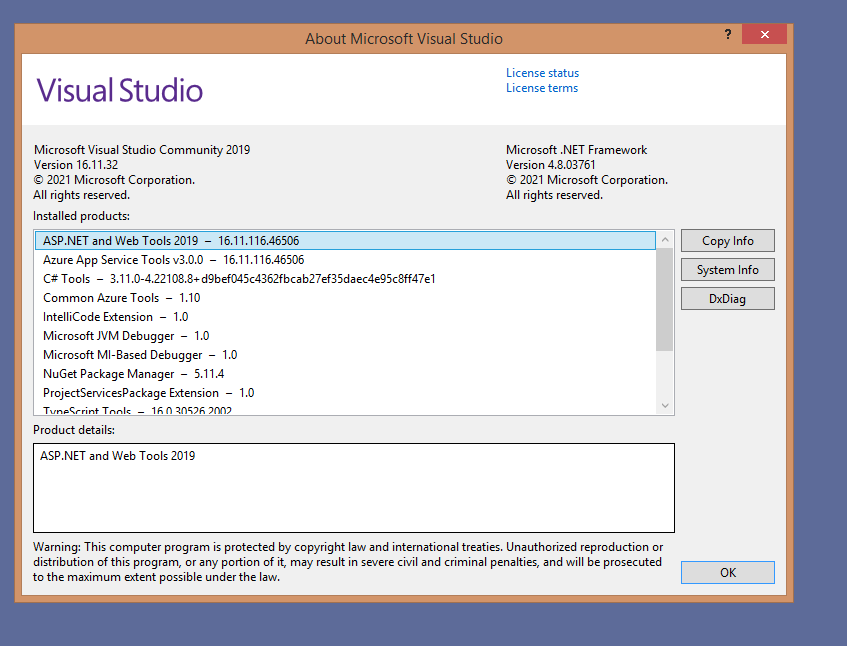
Task: Click the help question mark icon
Action: tap(728, 35)
